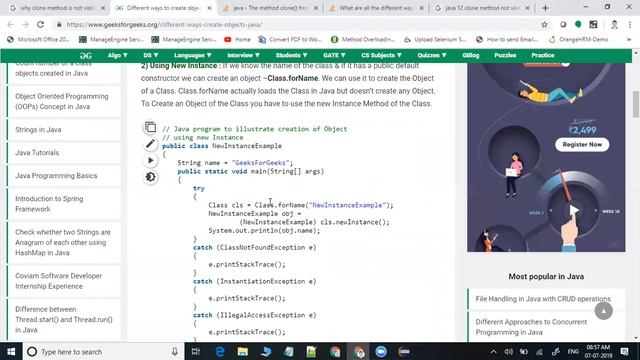Image resolution: width=640 pixels, height=360 pixels.
Task: Open Introduction to Spring Framework link
Action: [49, 204]
